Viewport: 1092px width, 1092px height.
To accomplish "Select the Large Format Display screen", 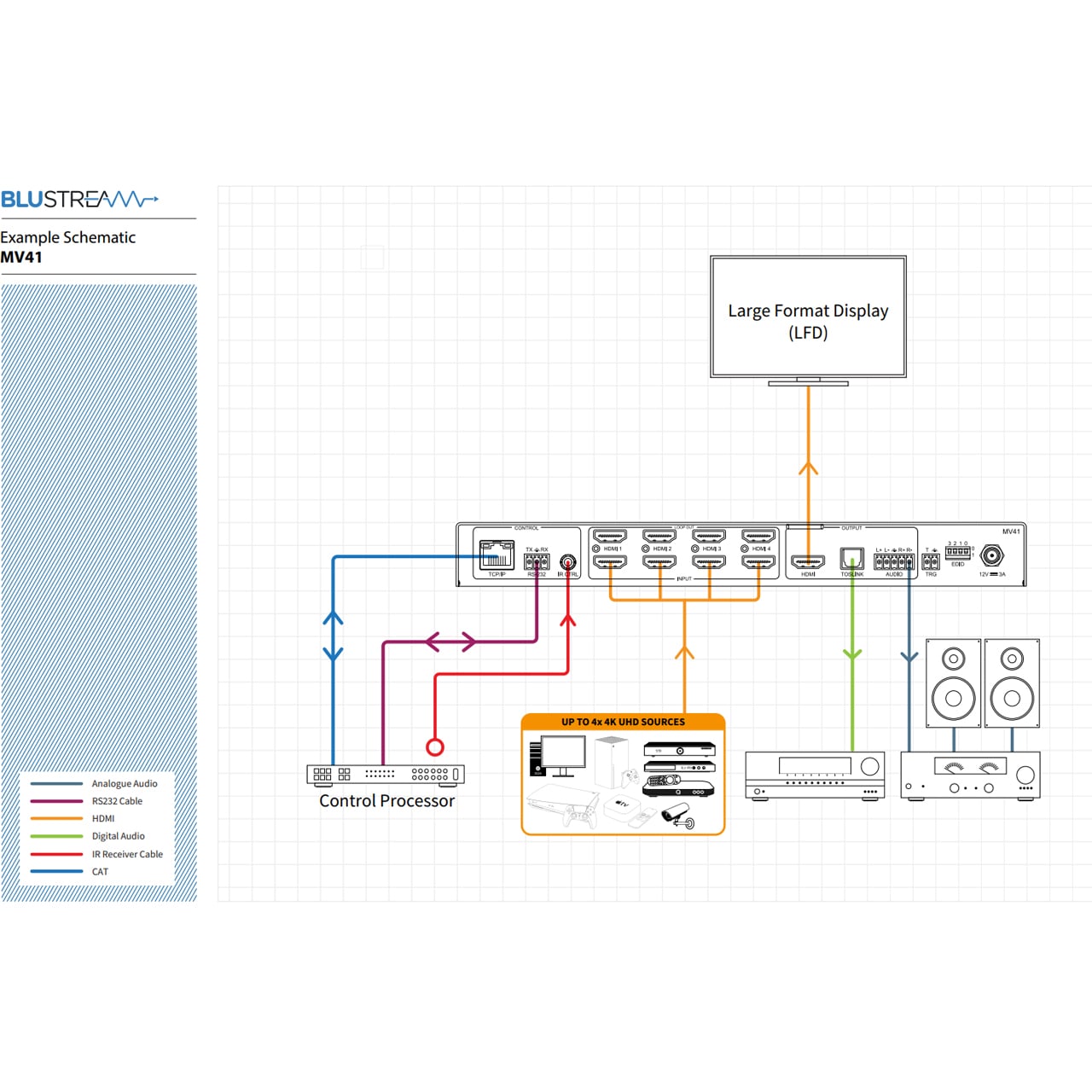I will (x=808, y=317).
